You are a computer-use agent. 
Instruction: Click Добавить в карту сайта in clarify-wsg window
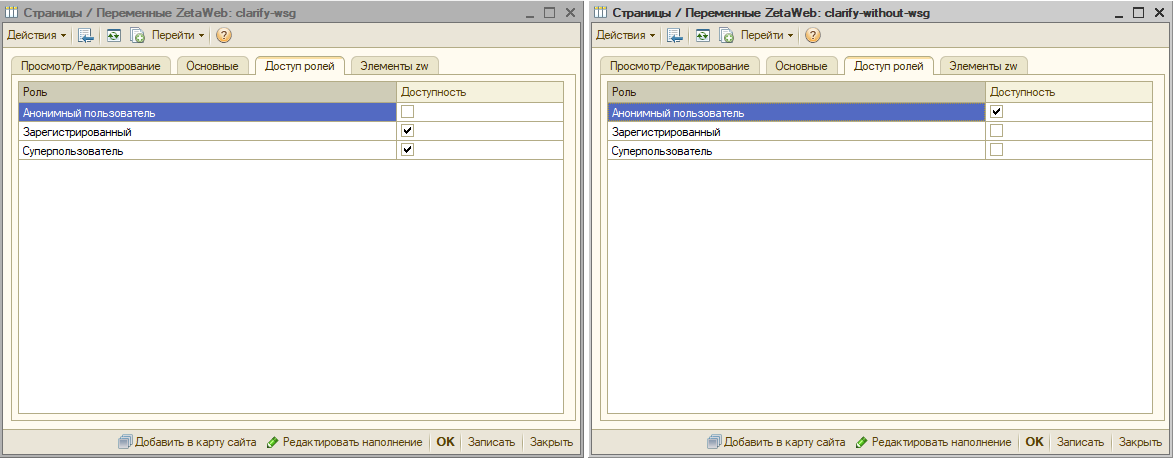click(x=188, y=442)
